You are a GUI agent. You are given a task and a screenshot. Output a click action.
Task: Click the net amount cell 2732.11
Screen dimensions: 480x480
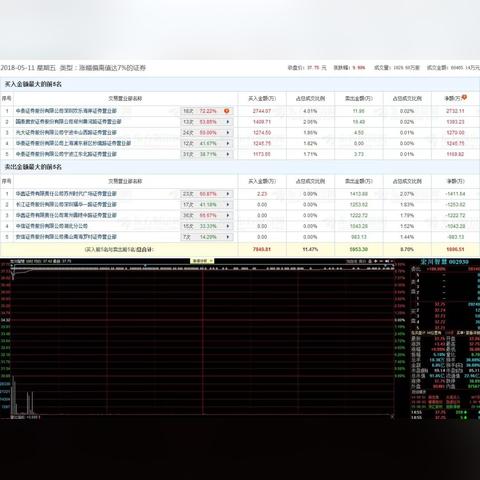[x=455, y=111]
